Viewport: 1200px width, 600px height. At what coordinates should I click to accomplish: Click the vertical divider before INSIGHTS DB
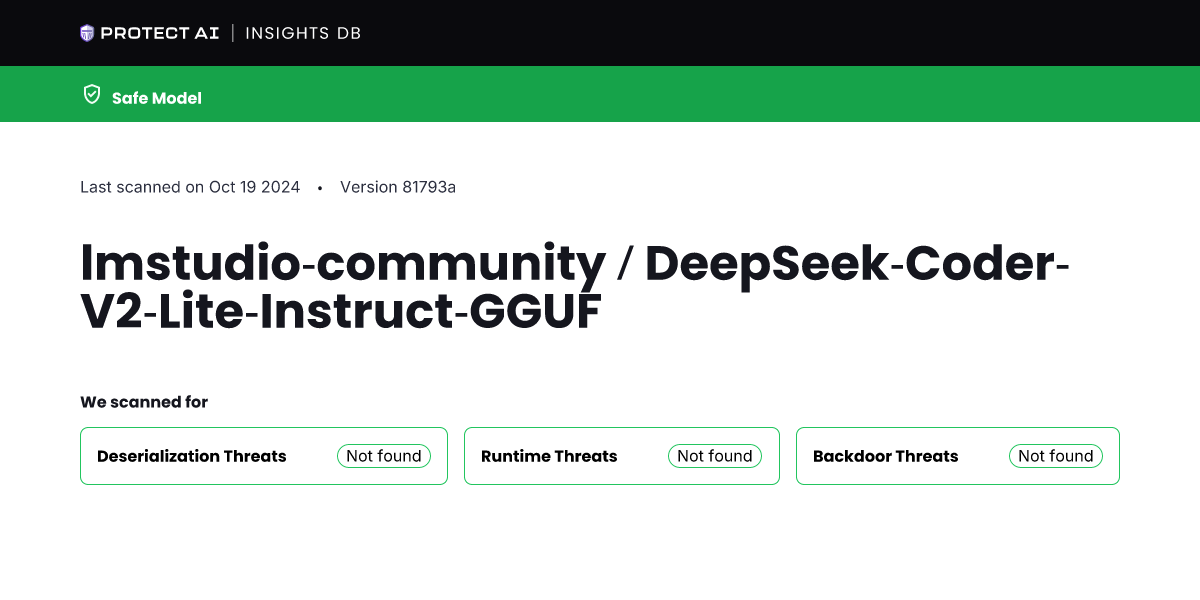point(233,33)
